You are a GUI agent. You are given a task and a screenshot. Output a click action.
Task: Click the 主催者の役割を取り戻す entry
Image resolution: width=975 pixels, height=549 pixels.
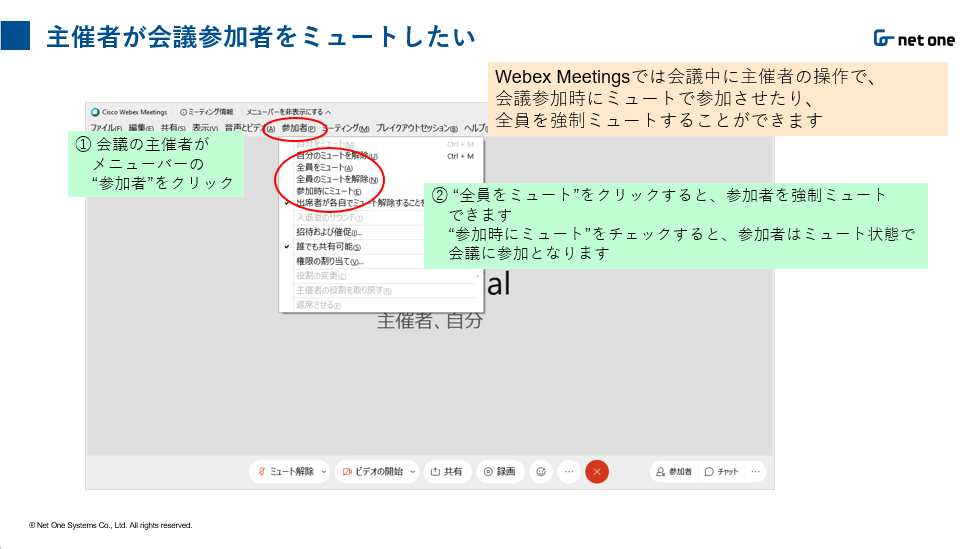[343, 290]
